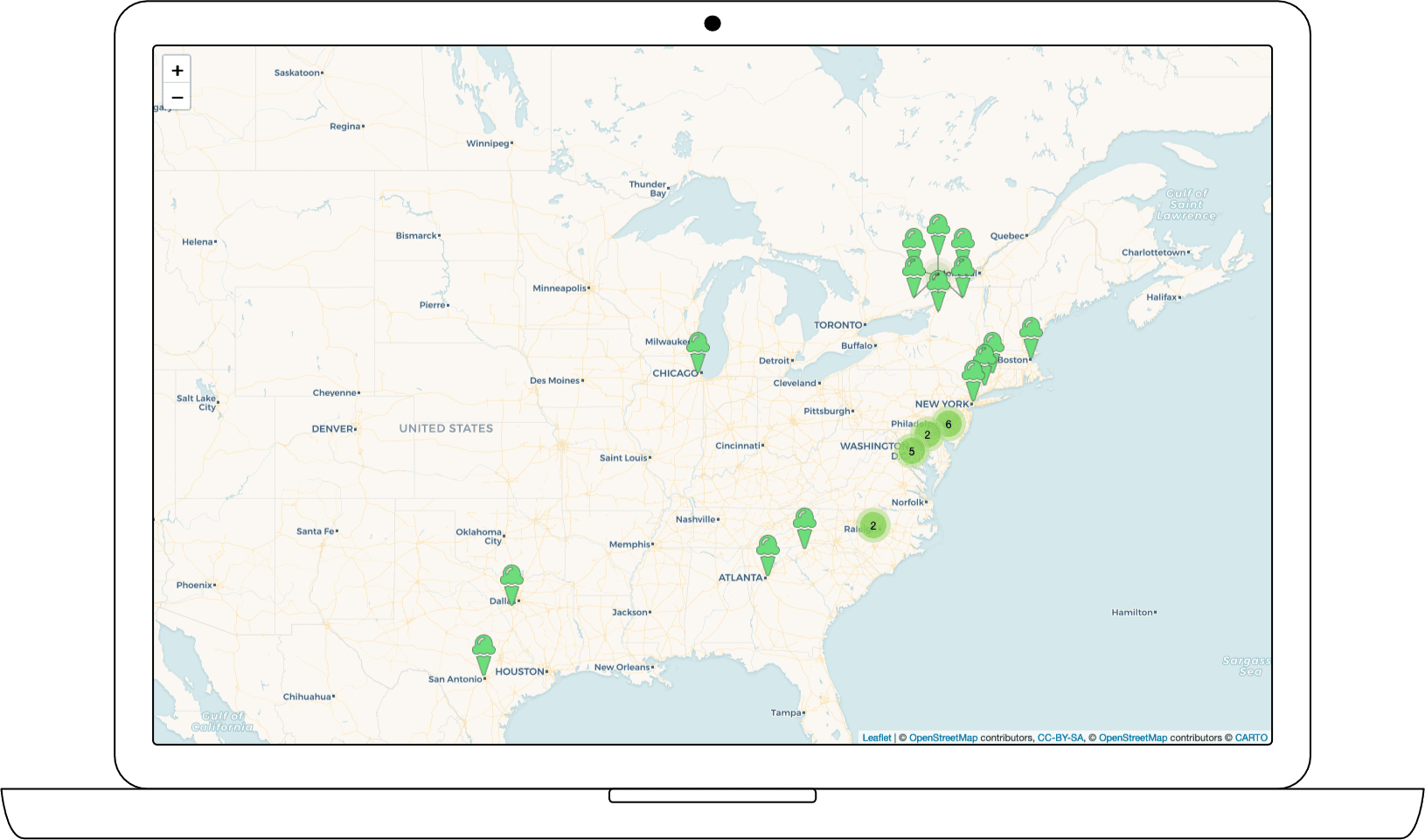Click the DENVER city label
The height and width of the screenshot is (840, 1425).
[333, 429]
